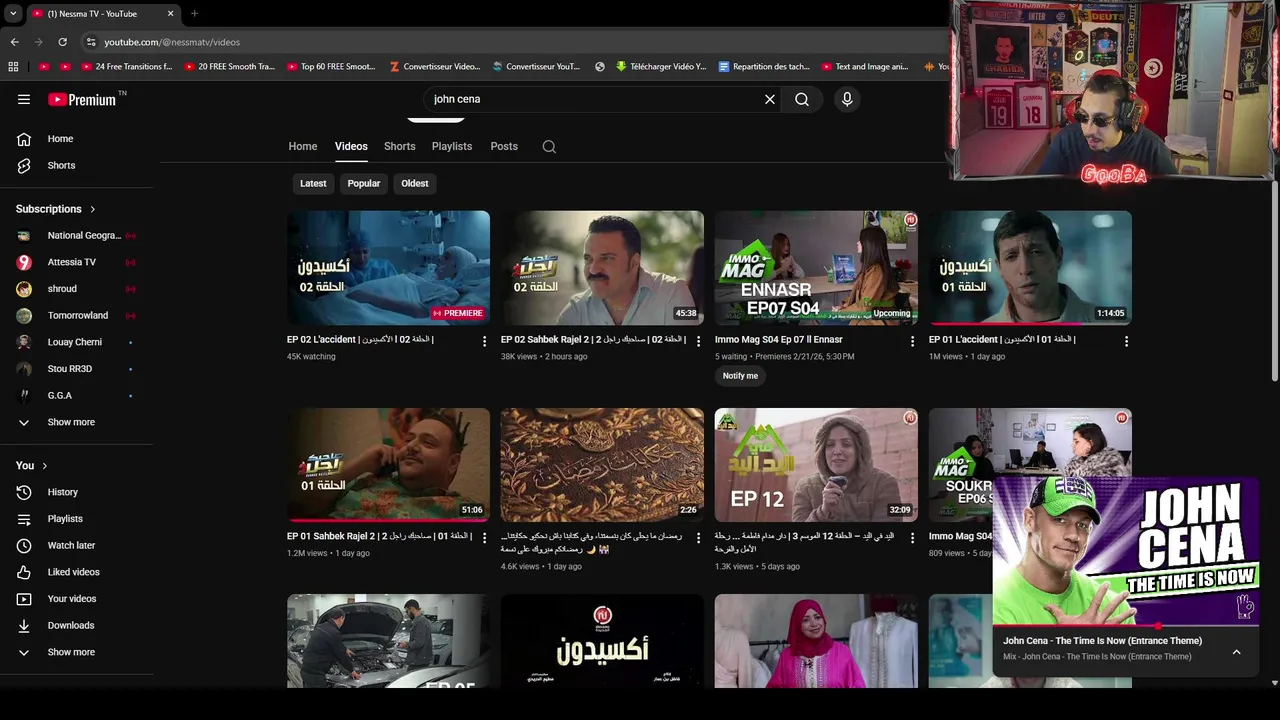Open Attessia TV subscription
Viewport: 1280px width, 720px height.
click(76, 262)
